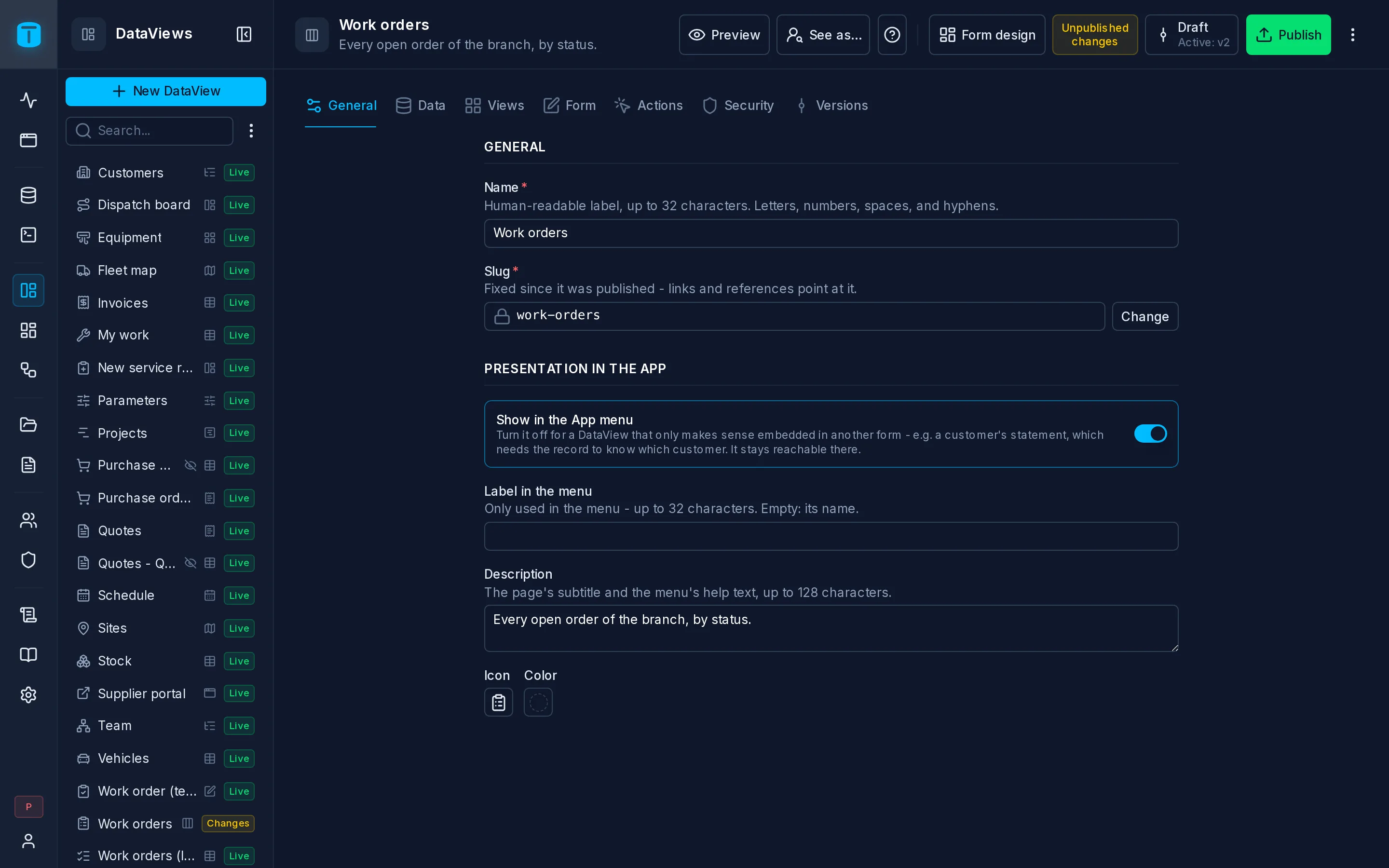This screenshot has width=1389, height=868.
Task: Open the scroll logs icon in rail
Action: pyautogui.click(x=28, y=615)
